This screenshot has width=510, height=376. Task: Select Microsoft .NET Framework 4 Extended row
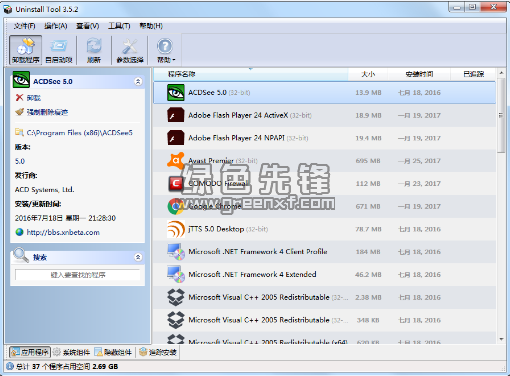pos(324,274)
